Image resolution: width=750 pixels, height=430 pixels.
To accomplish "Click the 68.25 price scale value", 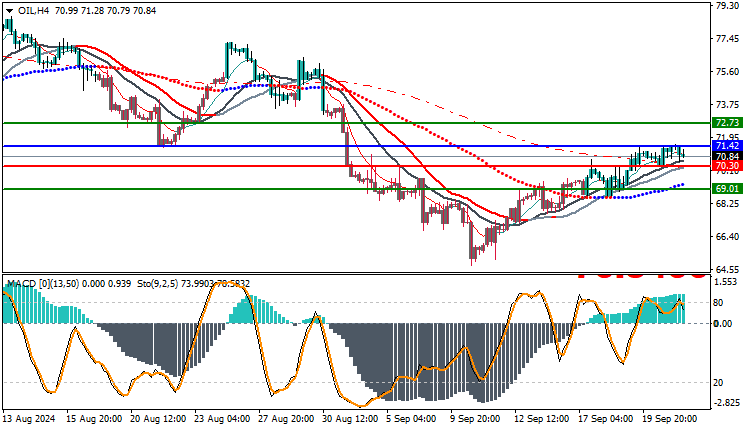I will click(727, 204).
